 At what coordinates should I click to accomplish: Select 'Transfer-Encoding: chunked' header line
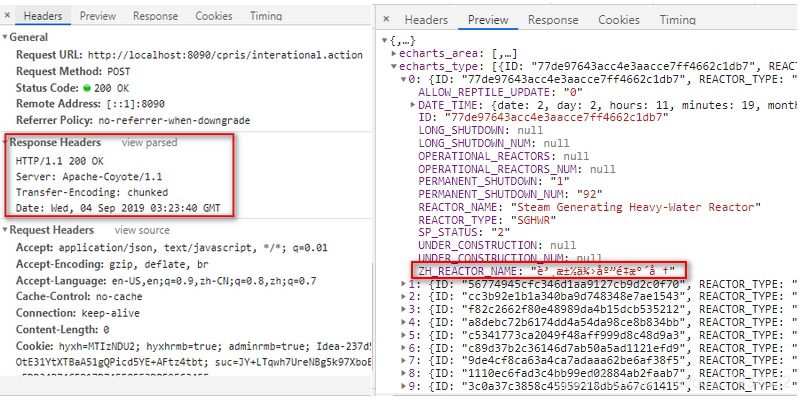[92, 192]
